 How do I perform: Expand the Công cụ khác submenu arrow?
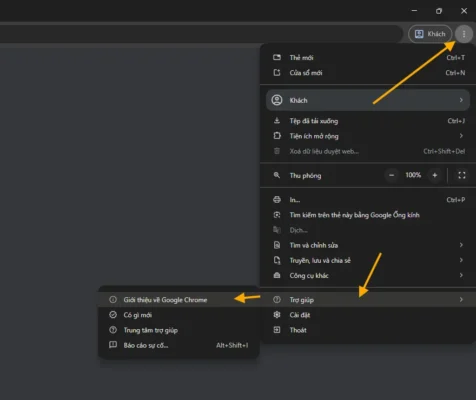click(461, 275)
